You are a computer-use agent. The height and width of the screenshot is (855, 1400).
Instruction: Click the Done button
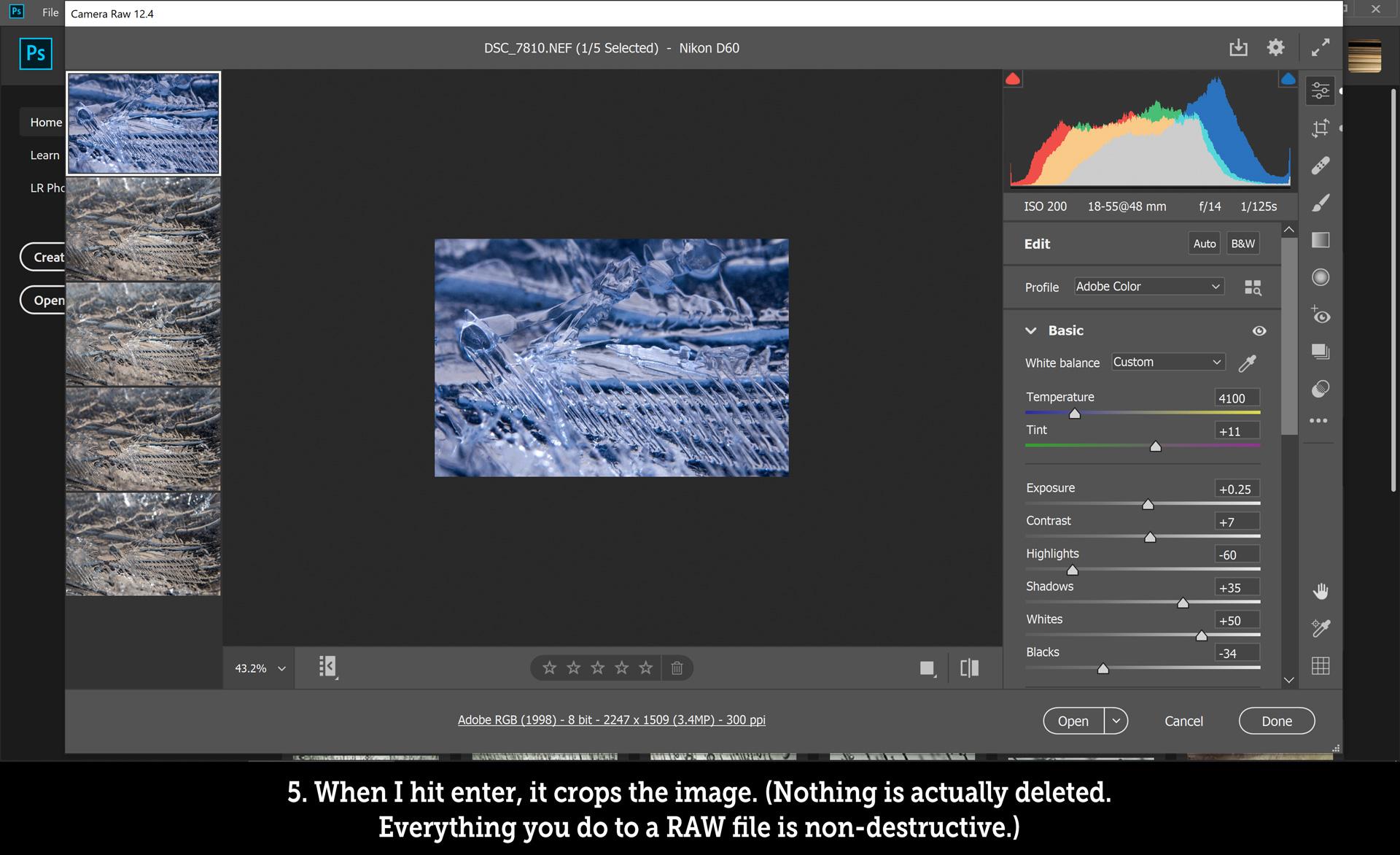(1276, 721)
